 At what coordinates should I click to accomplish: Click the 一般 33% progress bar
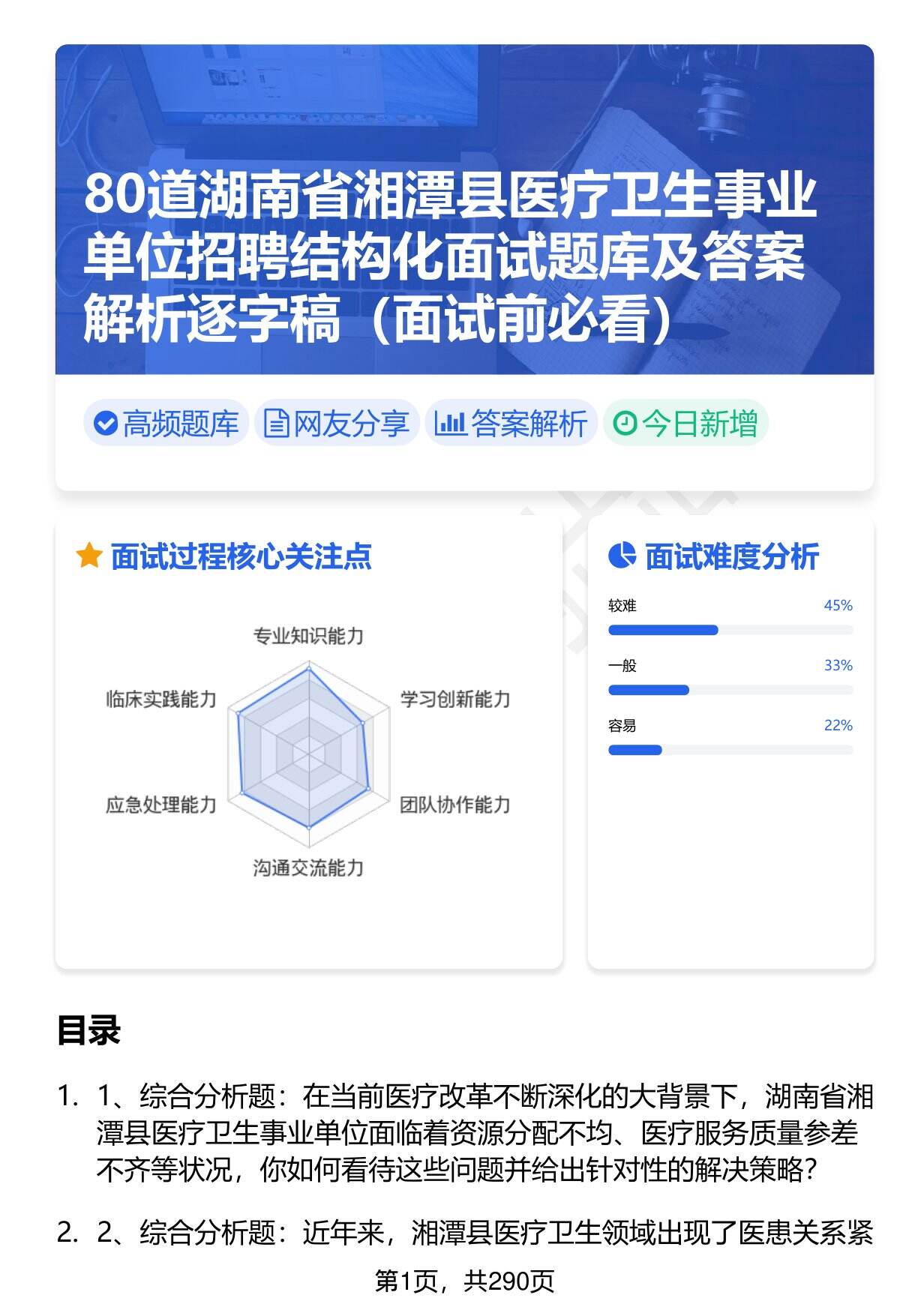pyautogui.click(x=730, y=690)
